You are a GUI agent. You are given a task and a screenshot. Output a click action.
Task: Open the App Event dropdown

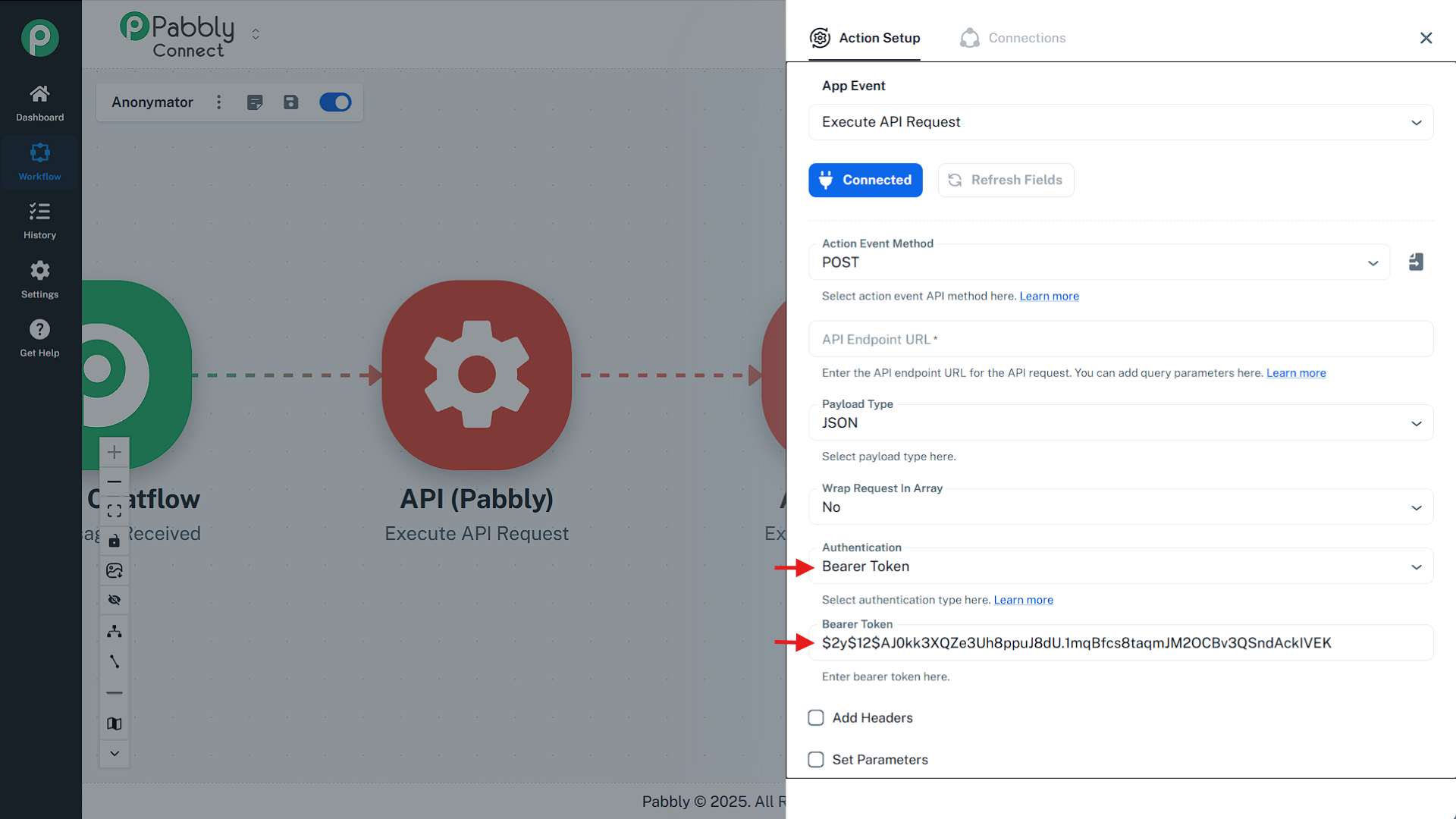(x=1121, y=122)
